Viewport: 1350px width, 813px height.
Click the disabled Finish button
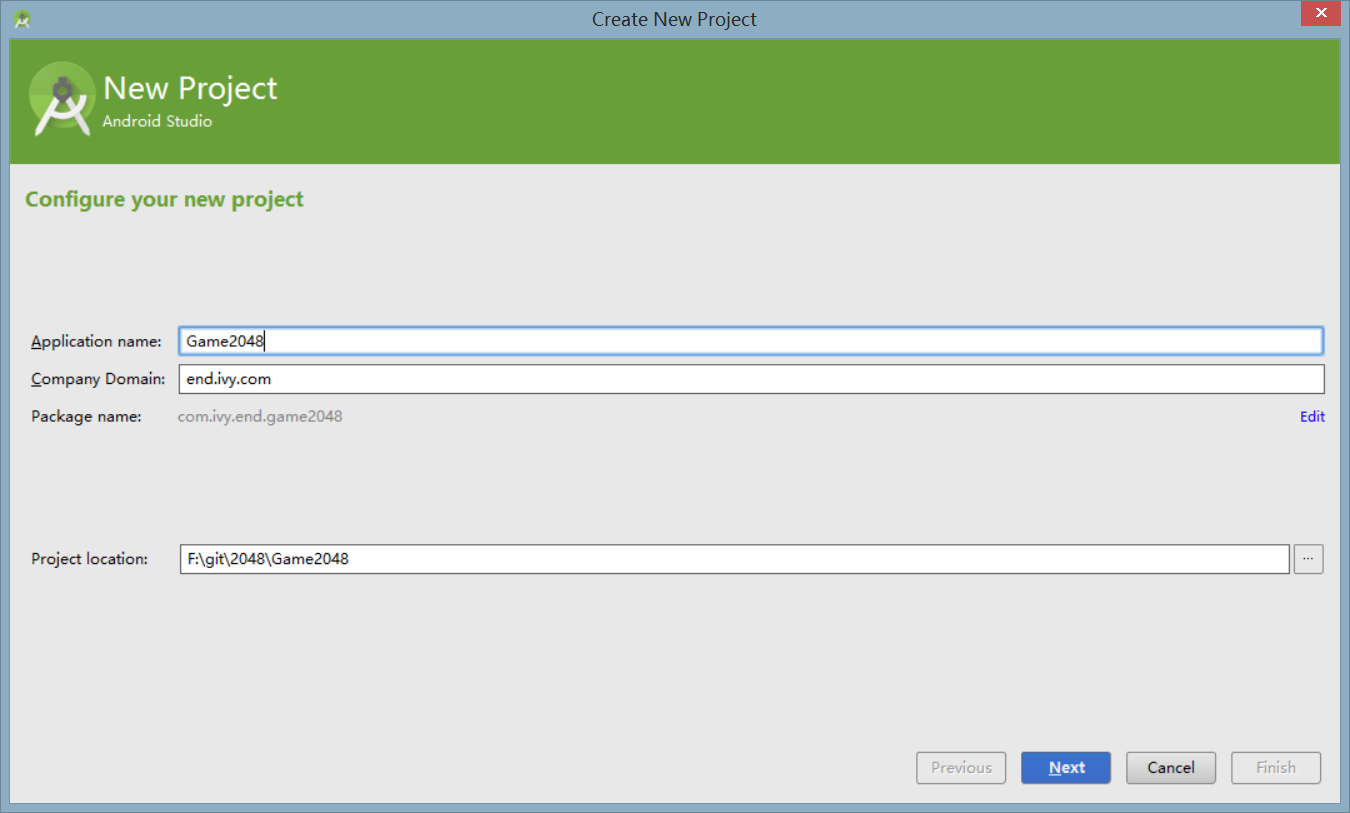(x=1276, y=768)
